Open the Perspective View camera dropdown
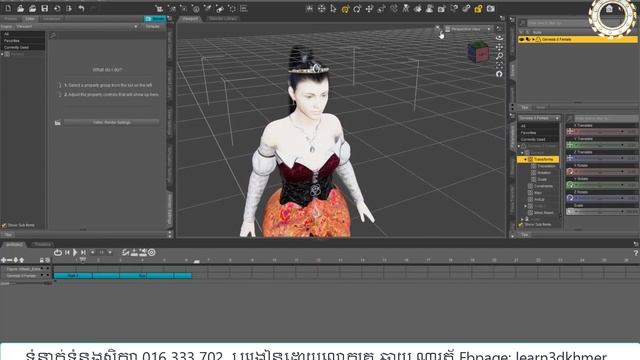The width and height of the screenshot is (640, 360). click(469, 29)
